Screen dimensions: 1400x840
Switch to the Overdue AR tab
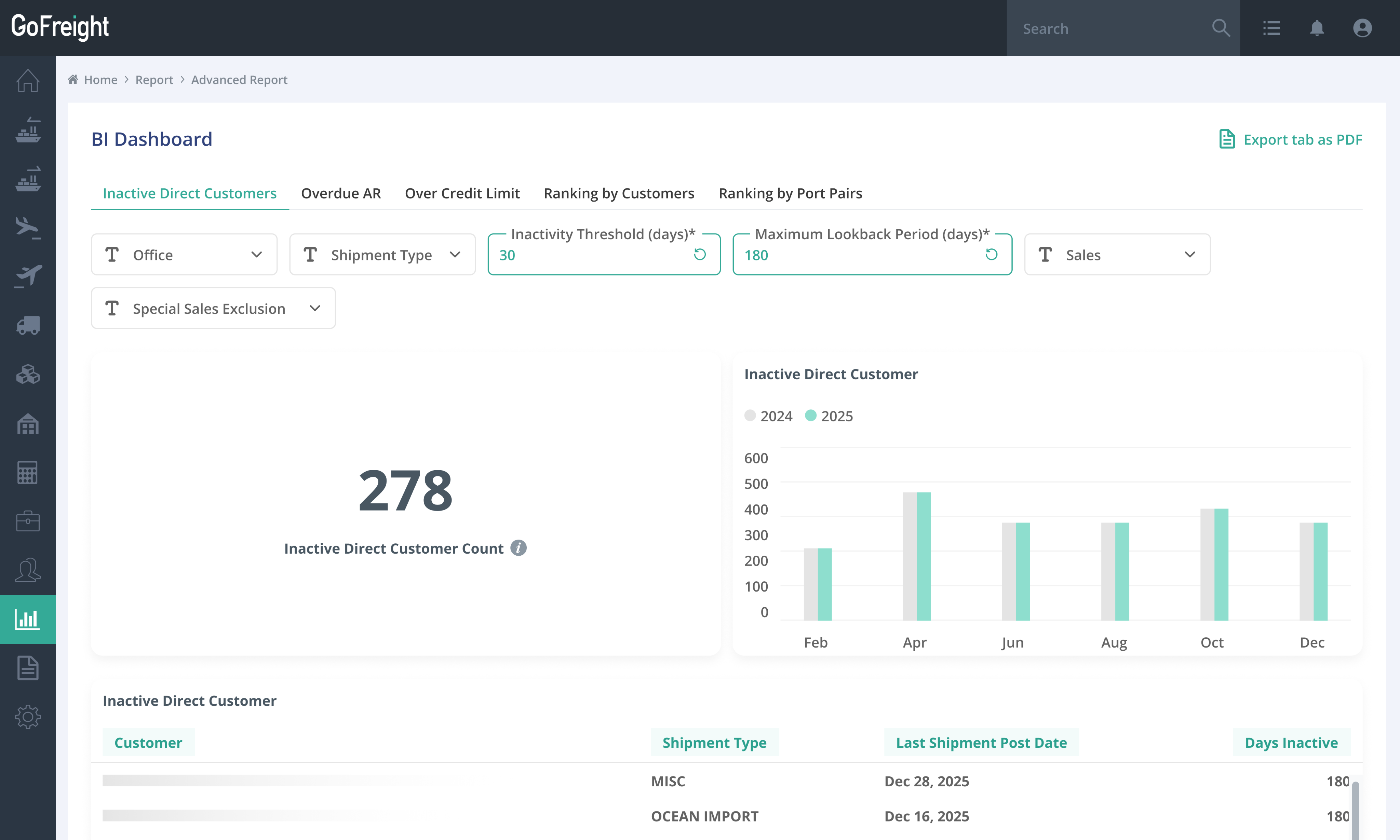pyautogui.click(x=340, y=193)
